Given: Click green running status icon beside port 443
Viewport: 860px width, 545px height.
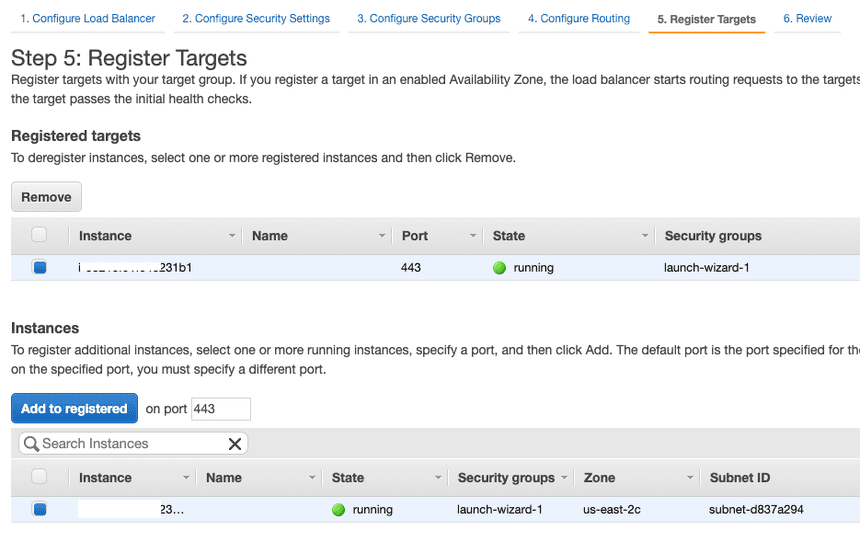Looking at the screenshot, I should pyautogui.click(x=499, y=268).
